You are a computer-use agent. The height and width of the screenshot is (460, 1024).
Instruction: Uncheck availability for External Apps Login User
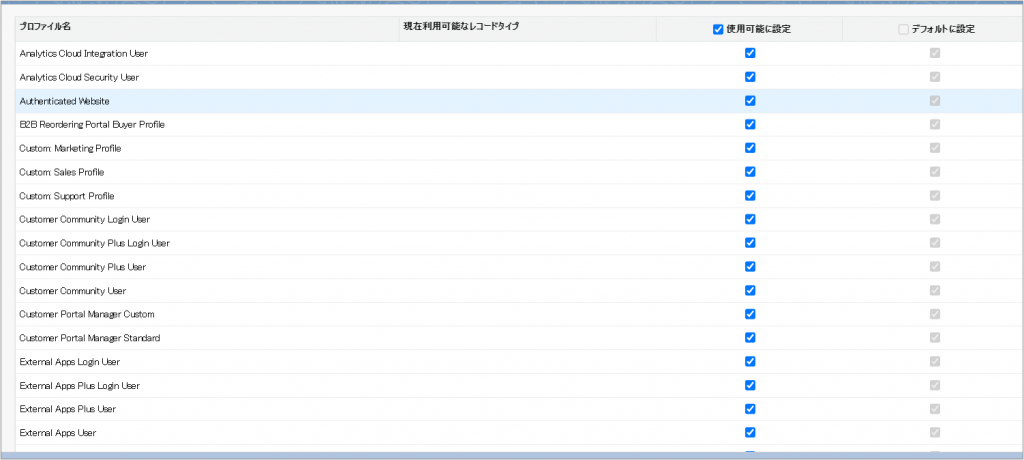tap(750, 361)
